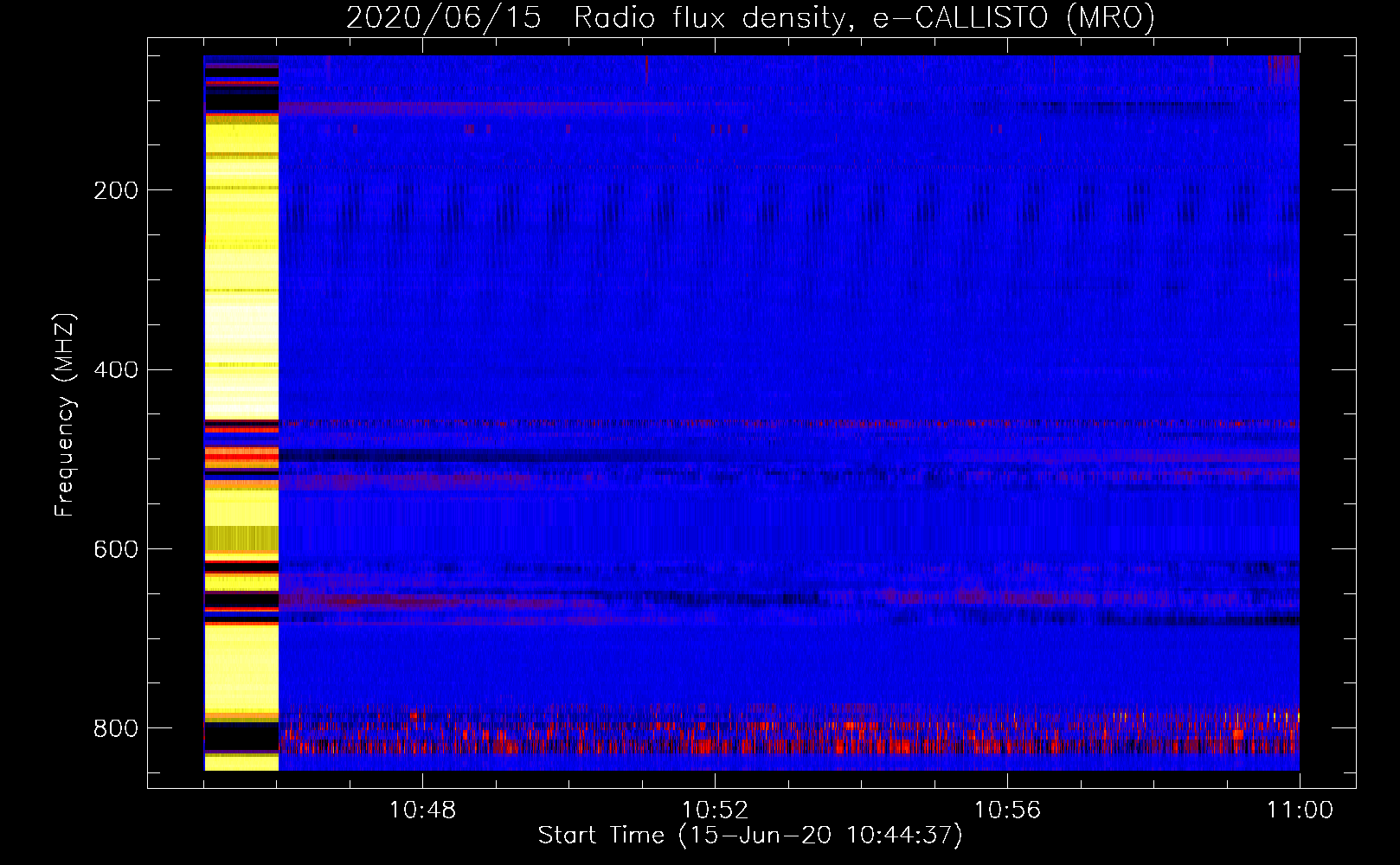
Task: Click the 11:00 time axis label
Action: (x=1300, y=811)
